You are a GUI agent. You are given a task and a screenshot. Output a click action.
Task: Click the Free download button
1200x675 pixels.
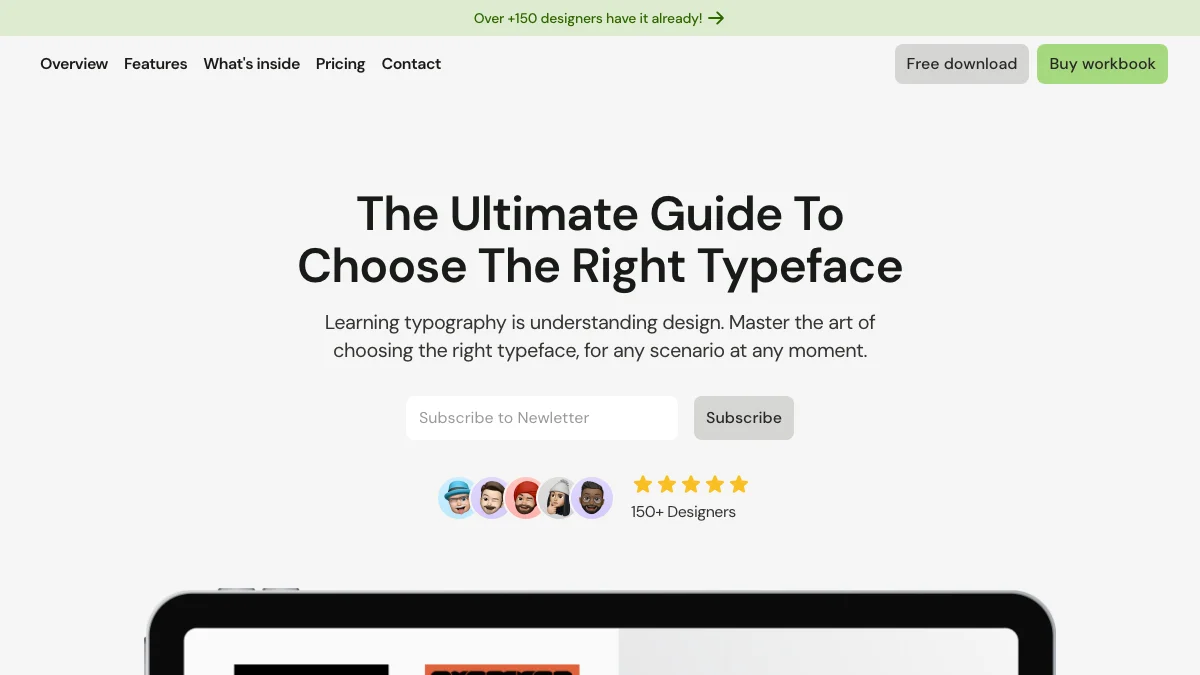962,64
